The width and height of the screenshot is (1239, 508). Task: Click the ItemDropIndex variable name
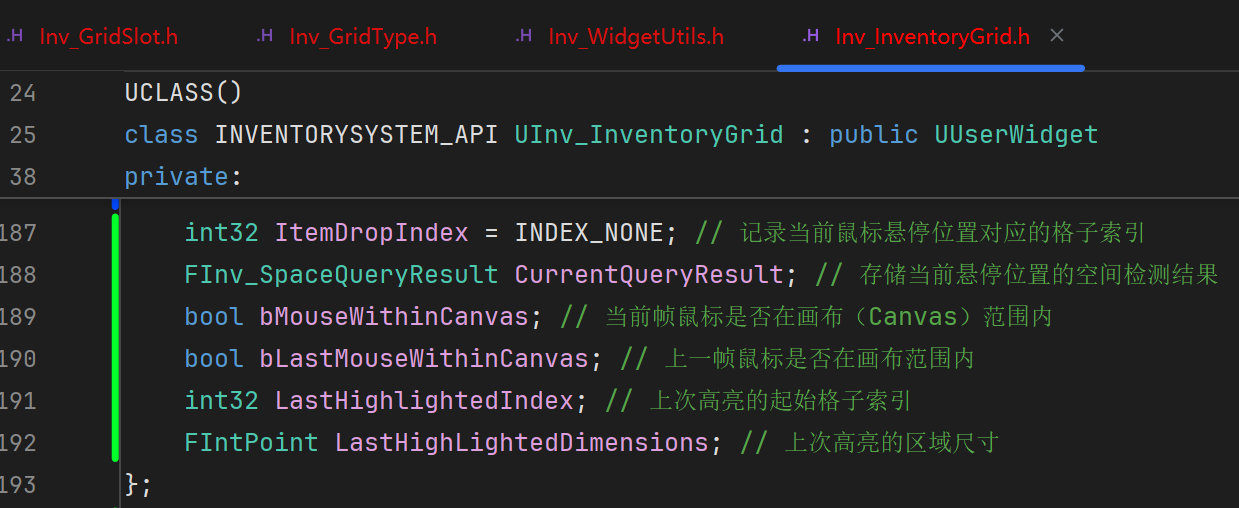[372, 233]
